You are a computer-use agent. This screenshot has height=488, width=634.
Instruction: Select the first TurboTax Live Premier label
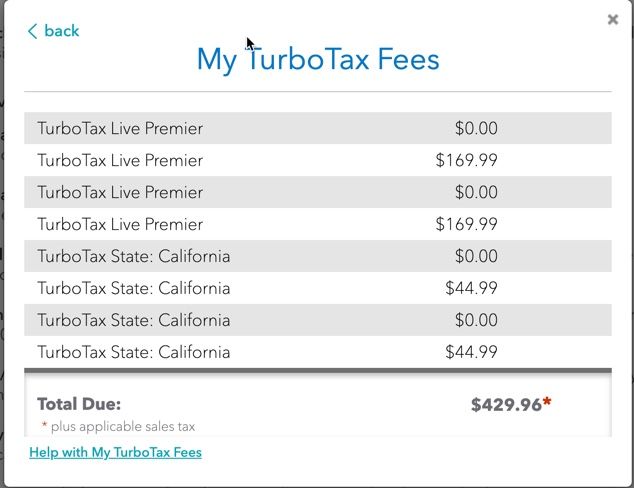point(120,128)
